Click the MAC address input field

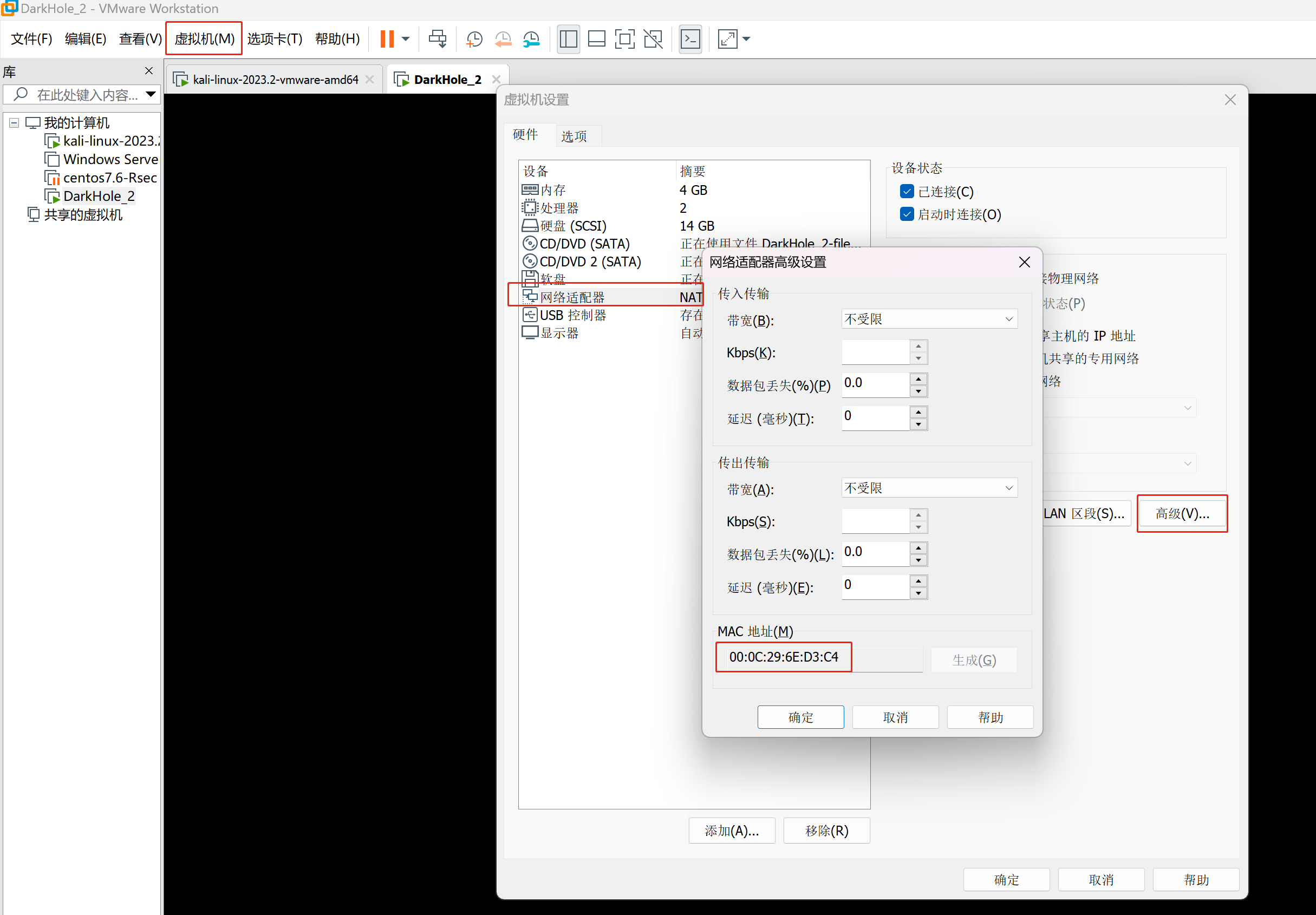tap(803, 657)
